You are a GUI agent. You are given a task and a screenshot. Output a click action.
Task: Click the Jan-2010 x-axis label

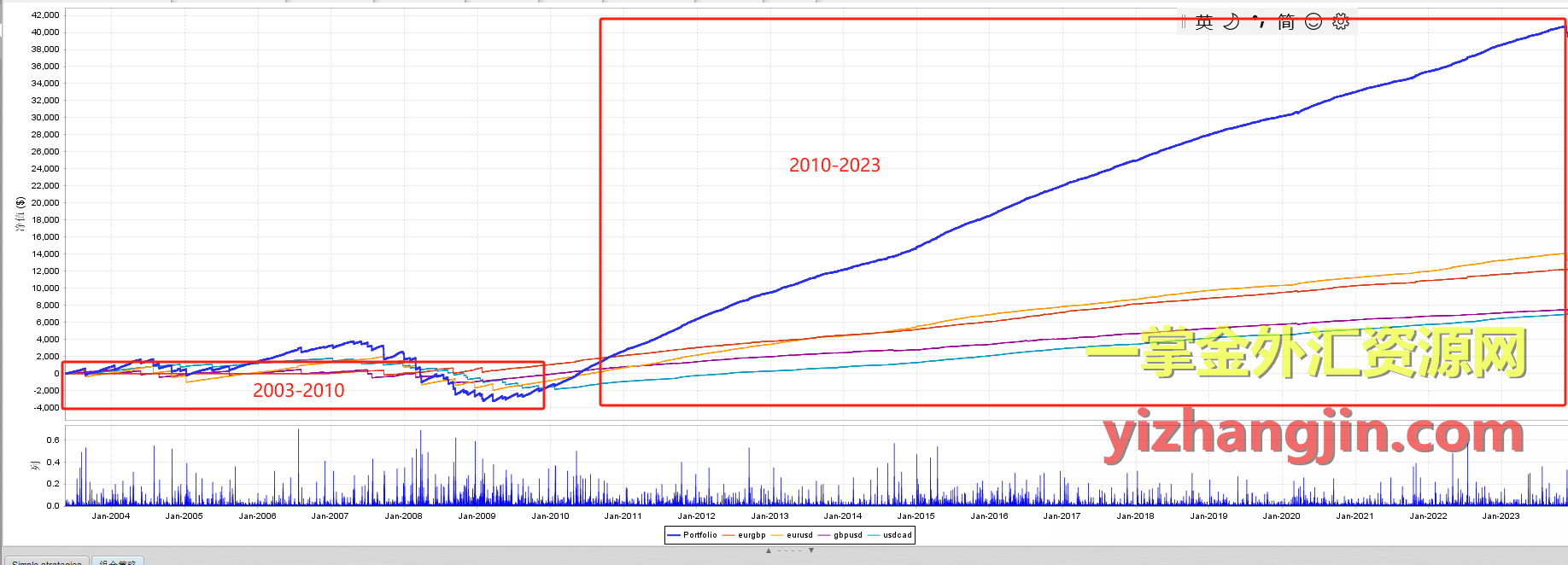coord(550,516)
